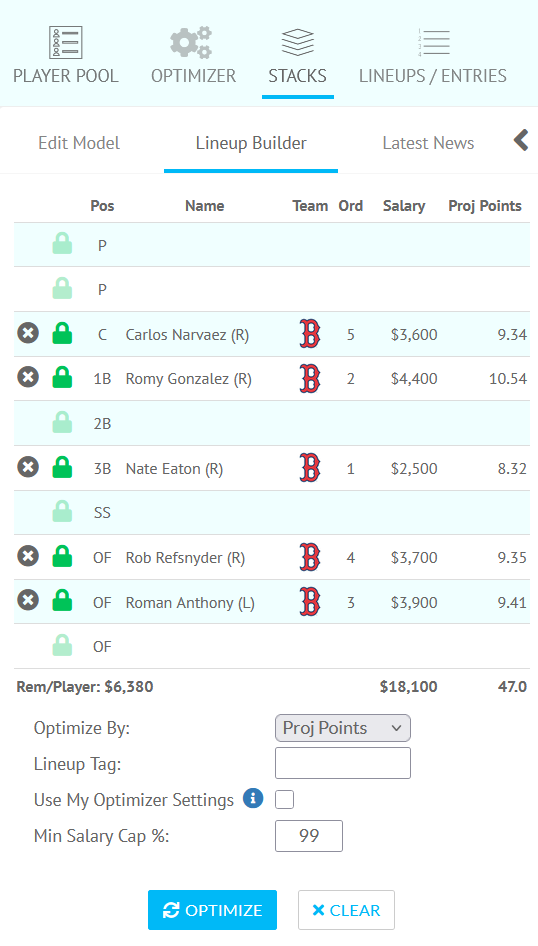Remove Romy Gonzalez using the X icon
The image size is (538, 946).
(28, 378)
